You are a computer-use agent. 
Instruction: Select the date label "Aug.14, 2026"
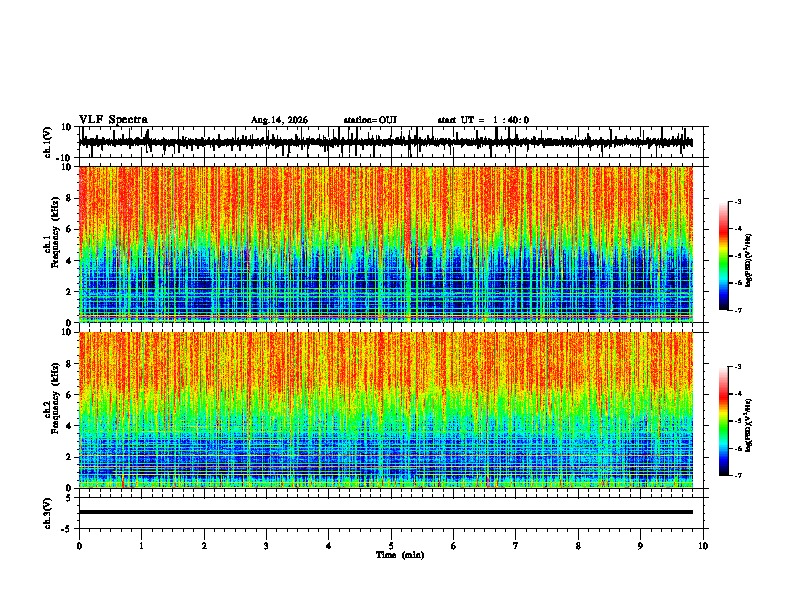pyautogui.click(x=279, y=120)
